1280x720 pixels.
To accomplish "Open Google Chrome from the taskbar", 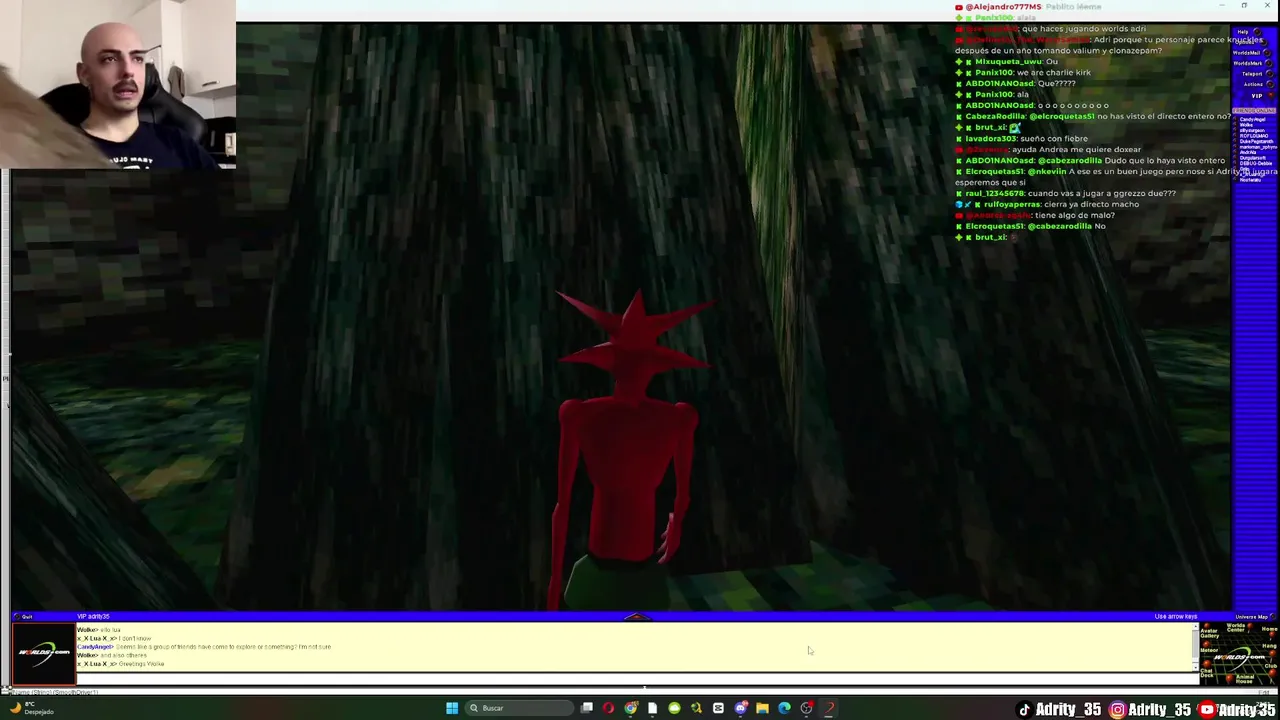I will [x=630, y=708].
